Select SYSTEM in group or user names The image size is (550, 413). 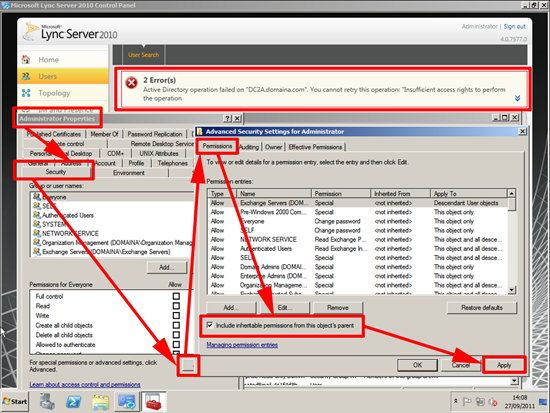pyautogui.click(x=54, y=224)
